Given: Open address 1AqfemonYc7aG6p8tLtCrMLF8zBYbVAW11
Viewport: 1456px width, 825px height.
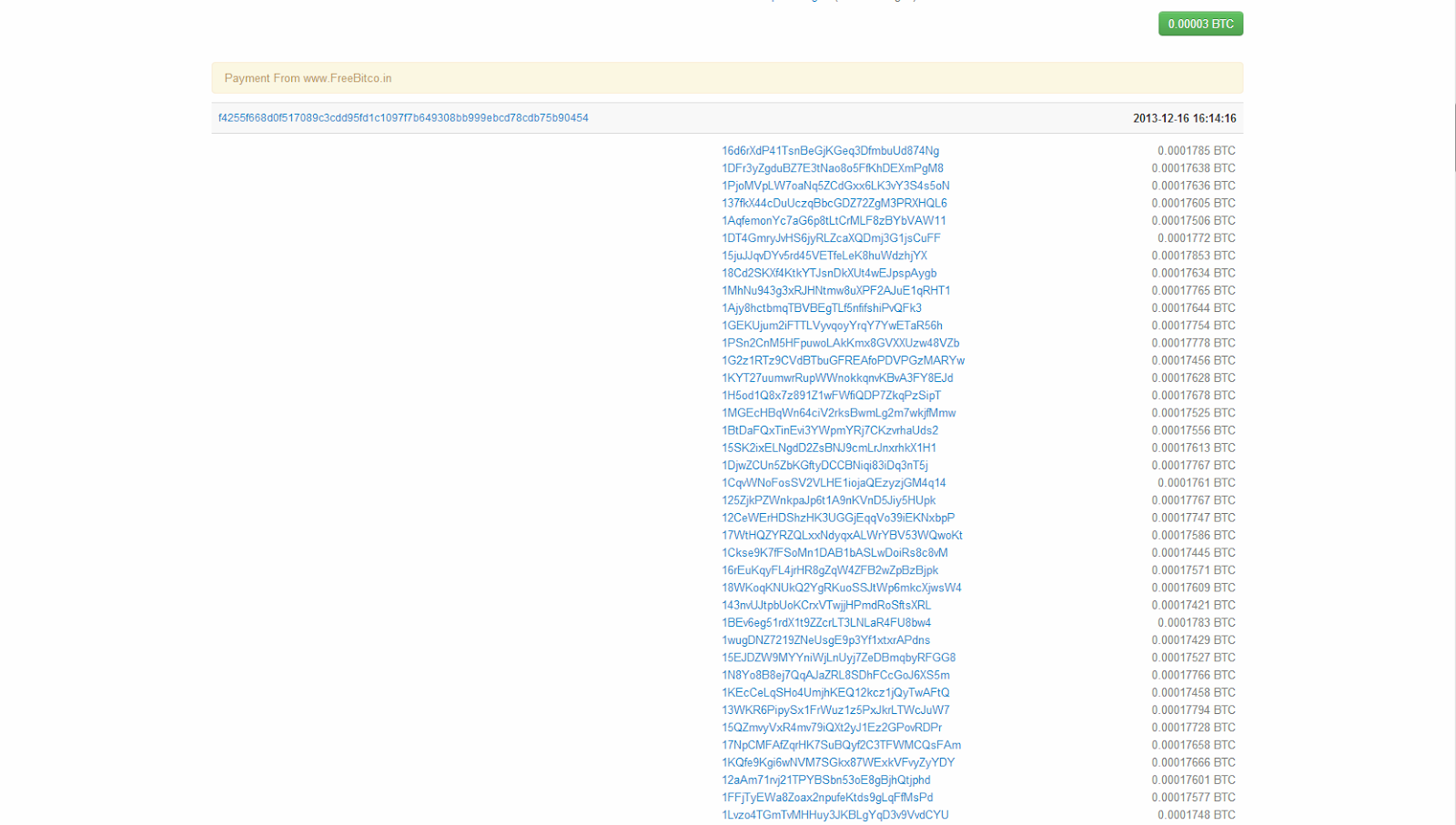Looking at the screenshot, I should (x=834, y=221).
